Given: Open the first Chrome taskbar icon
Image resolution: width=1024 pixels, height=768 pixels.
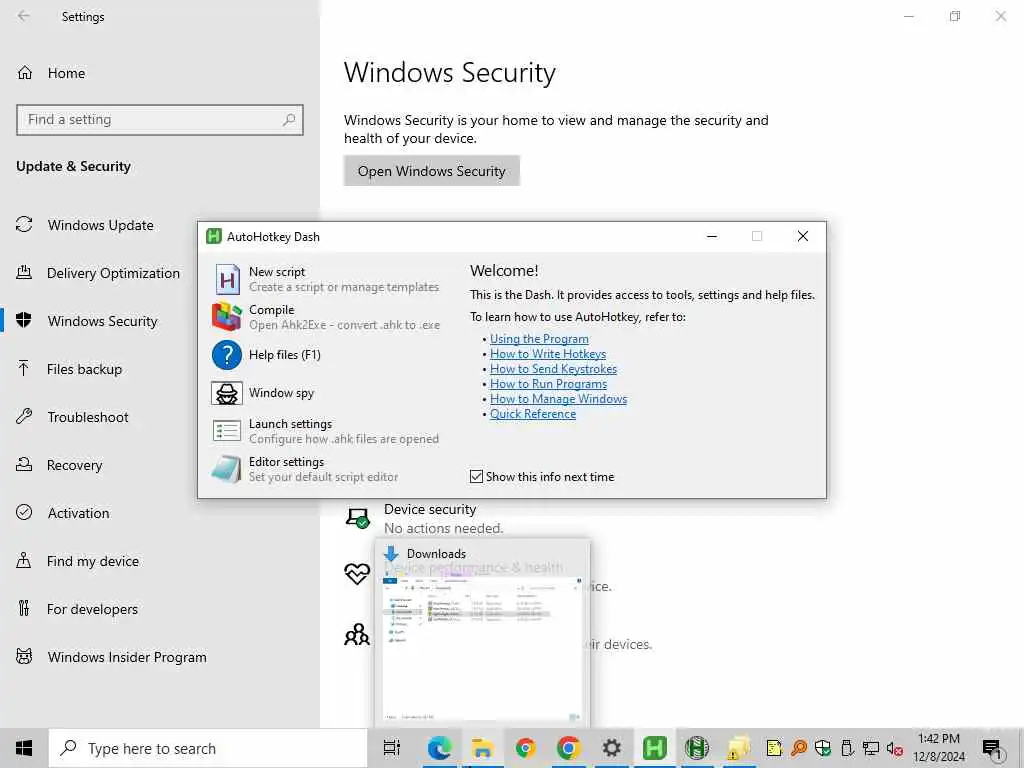Looking at the screenshot, I should coord(525,748).
